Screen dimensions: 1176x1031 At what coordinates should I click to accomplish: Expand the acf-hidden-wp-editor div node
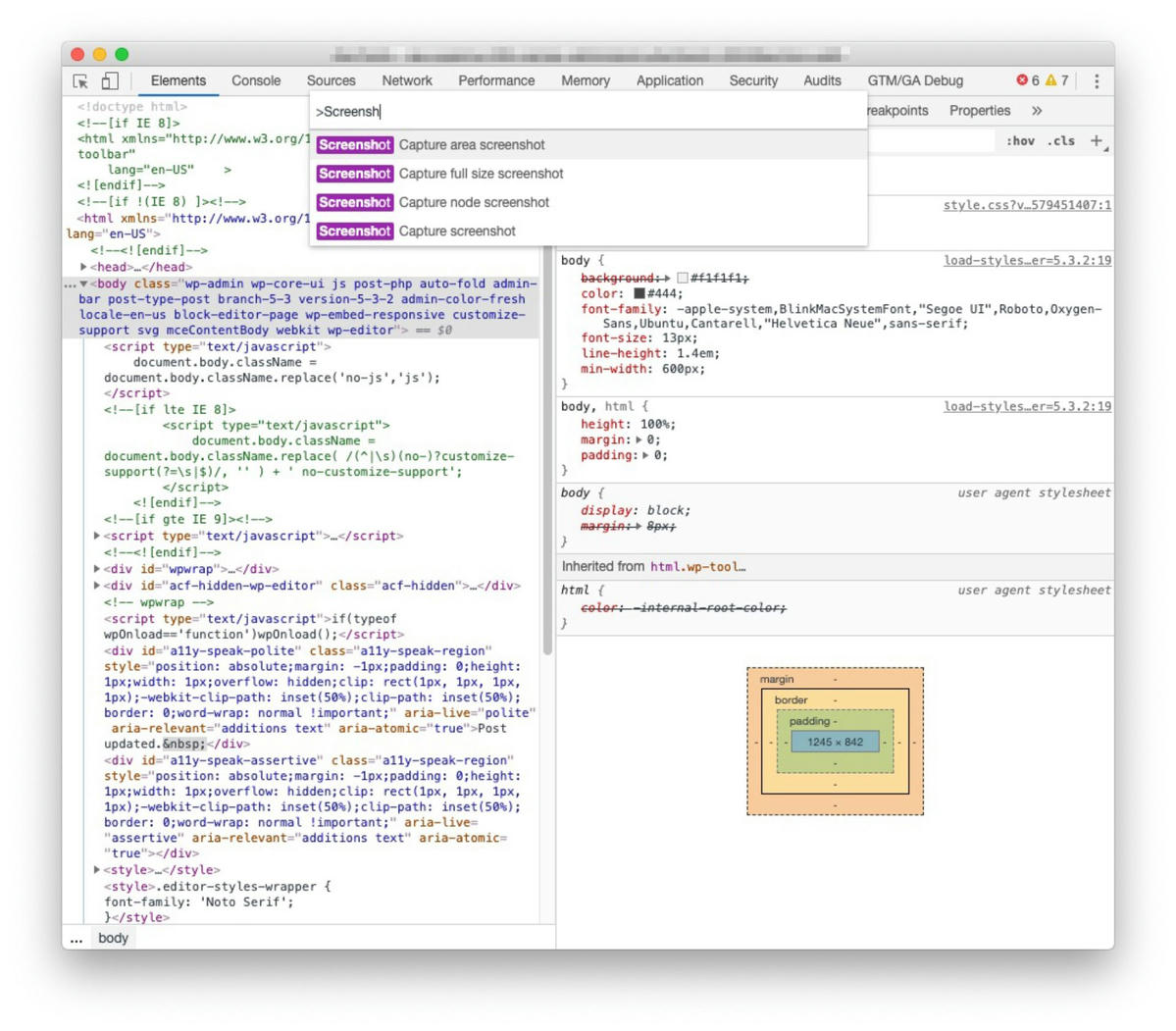(97, 586)
